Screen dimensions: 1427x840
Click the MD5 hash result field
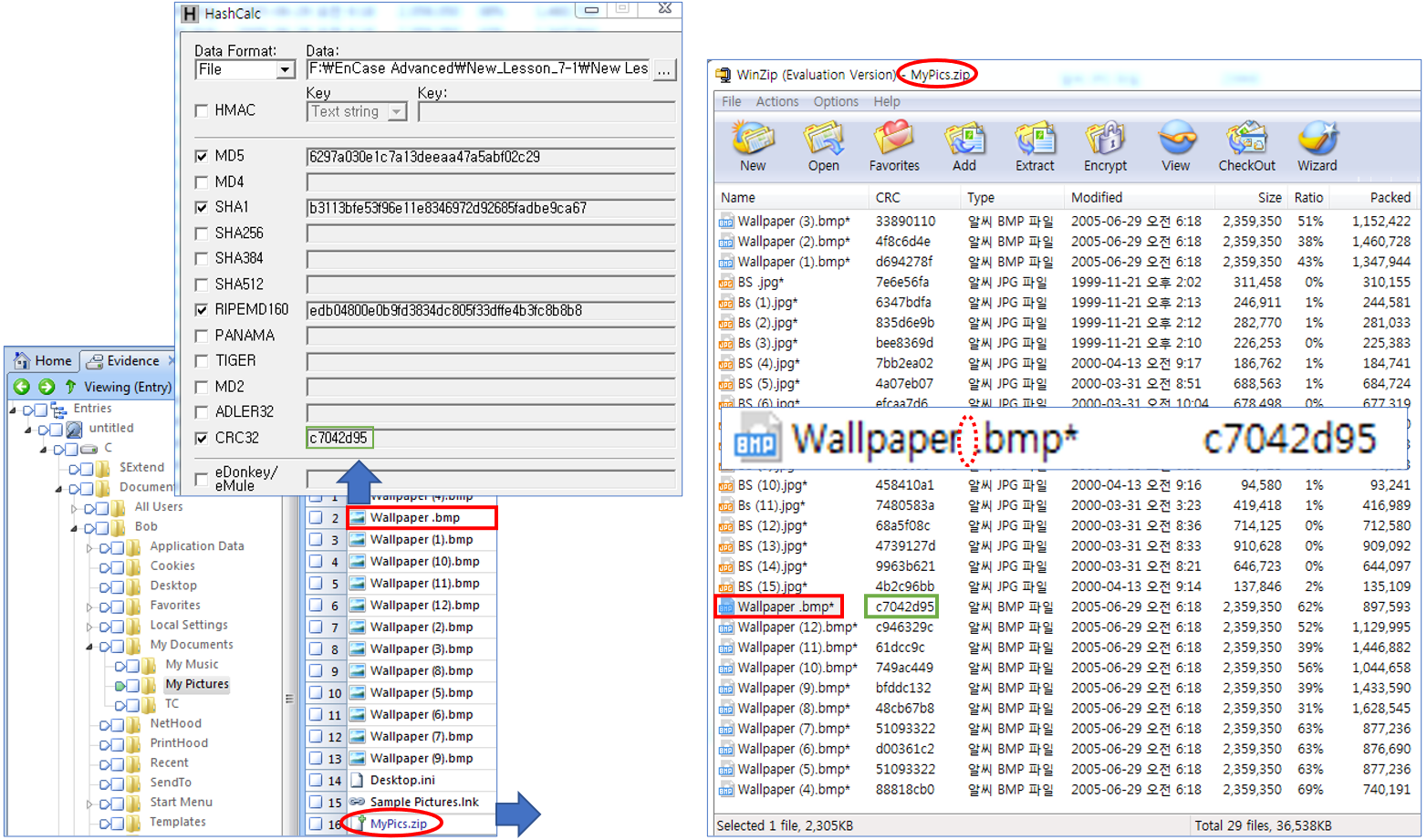click(491, 157)
